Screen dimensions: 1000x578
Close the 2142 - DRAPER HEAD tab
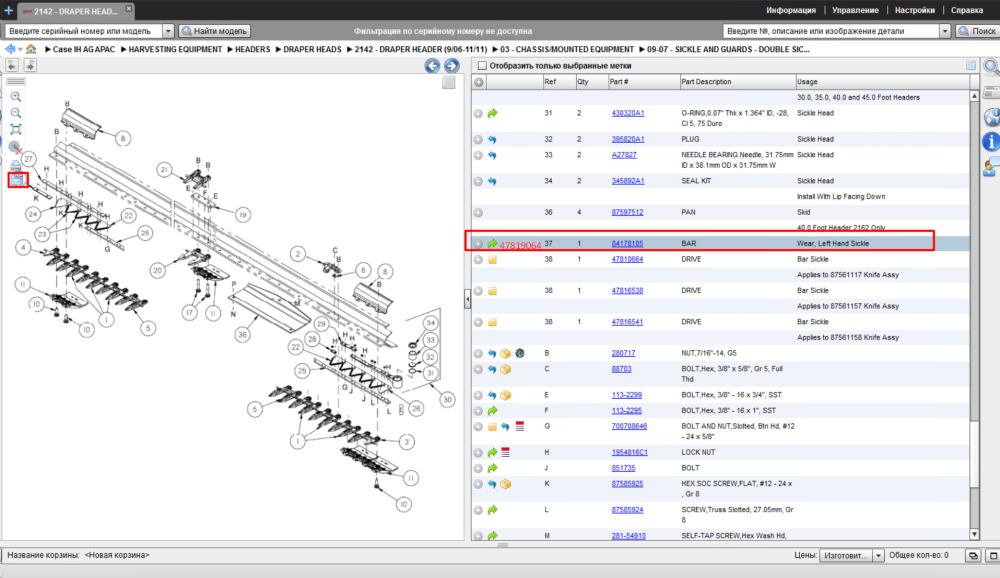tap(128, 9)
